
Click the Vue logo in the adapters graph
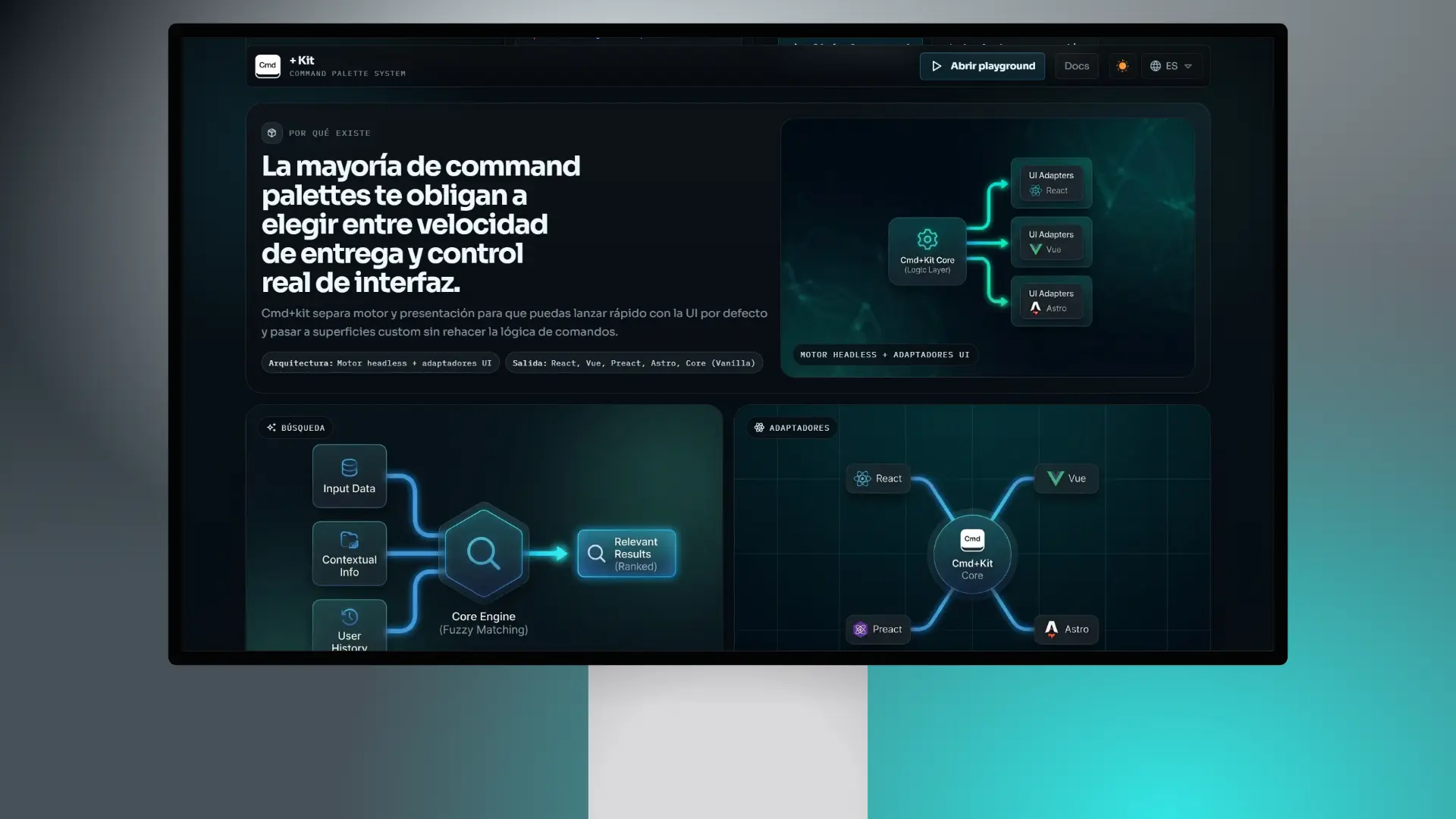1055,479
